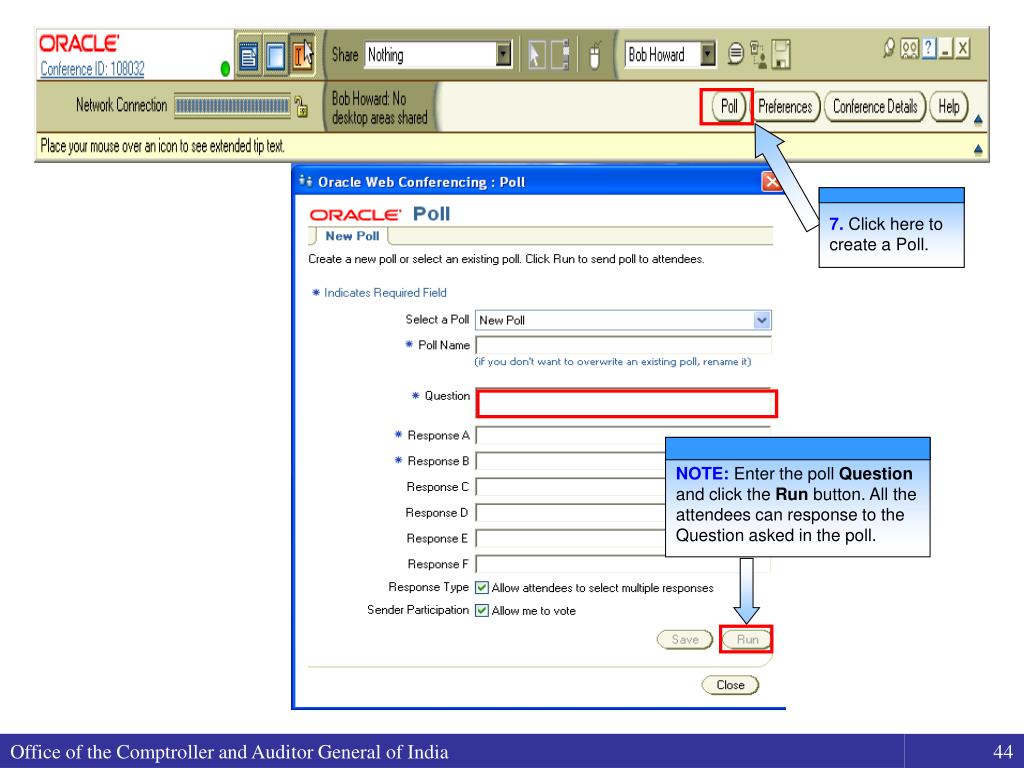Viewport: 1024px width, 768px height.
Task: Click the attendees network icon
Action: [758, 55]
